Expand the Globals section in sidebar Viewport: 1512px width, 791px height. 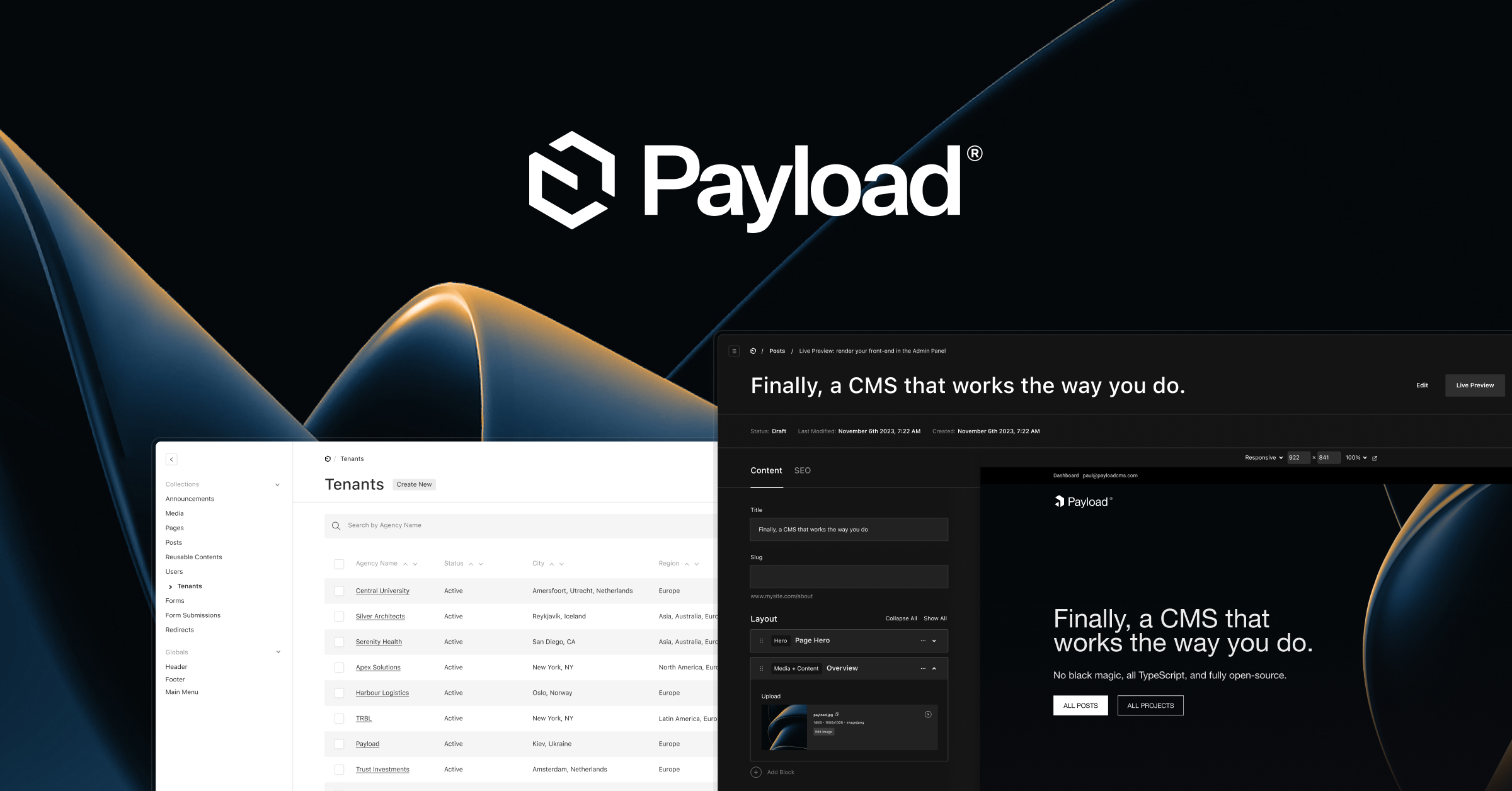coord(278,651)
